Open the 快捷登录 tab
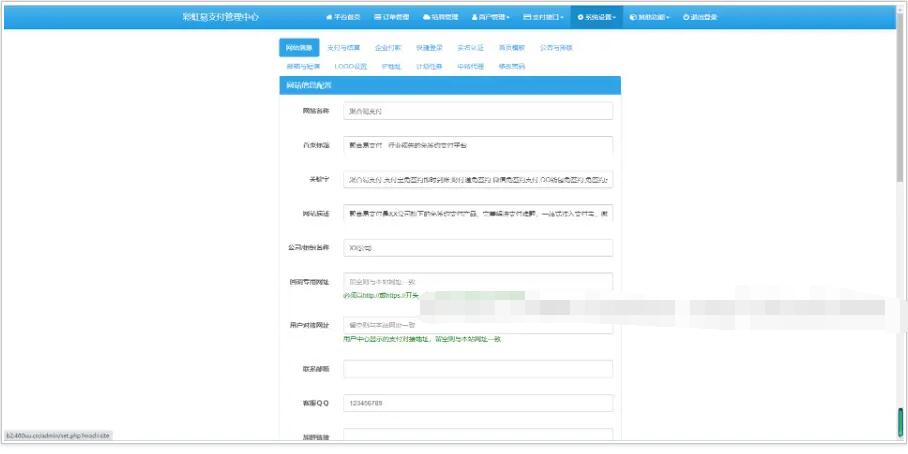The image size is (908, 454). coord(429,48)
